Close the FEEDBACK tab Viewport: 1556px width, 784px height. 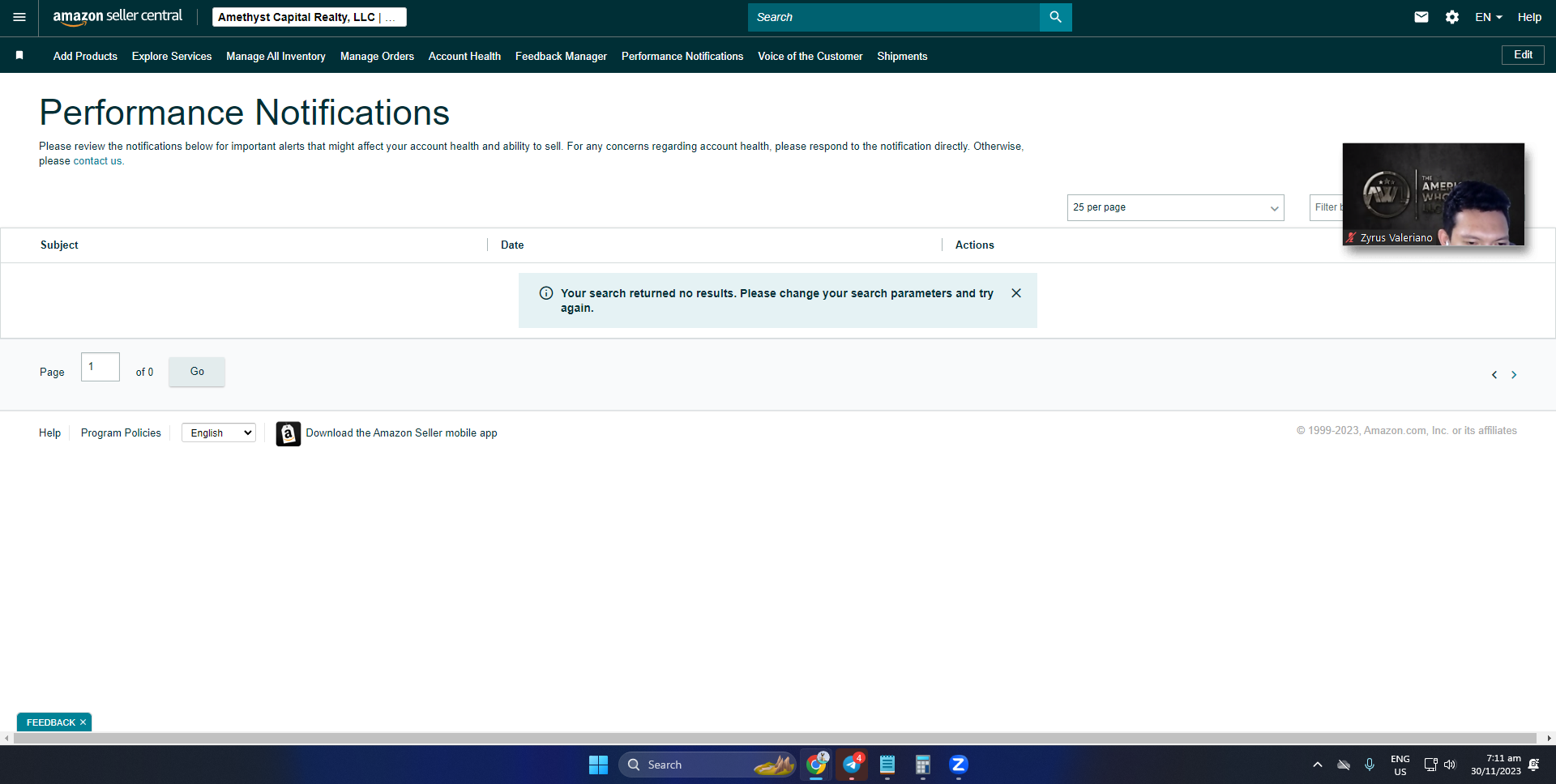(x=83, y=722)
